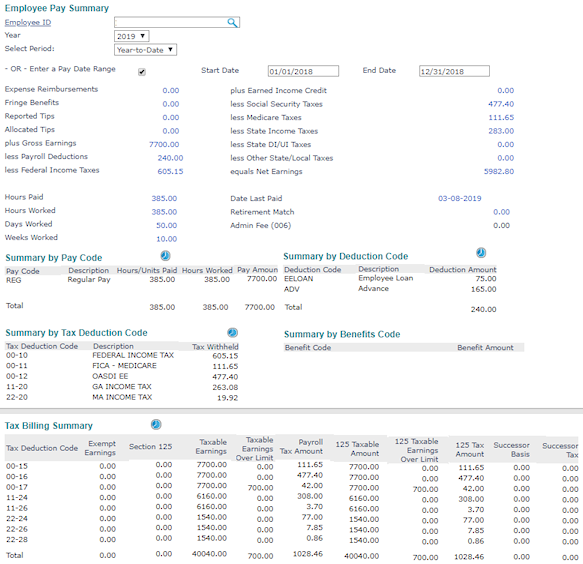Click the Deduction Amount column header

[x=463, y=270]
